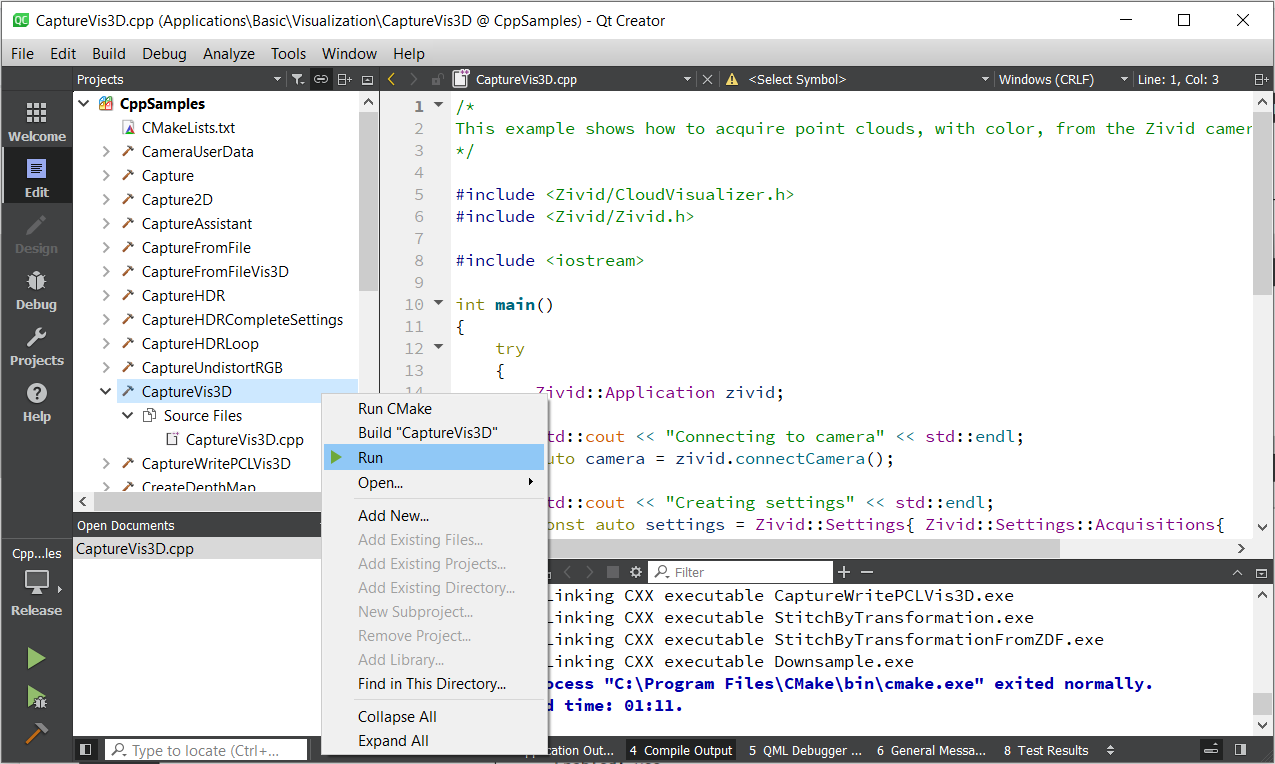1275x764 pixels.
Task: Switch to the Test Results output pane
Action: click(x=1046, y=750)
